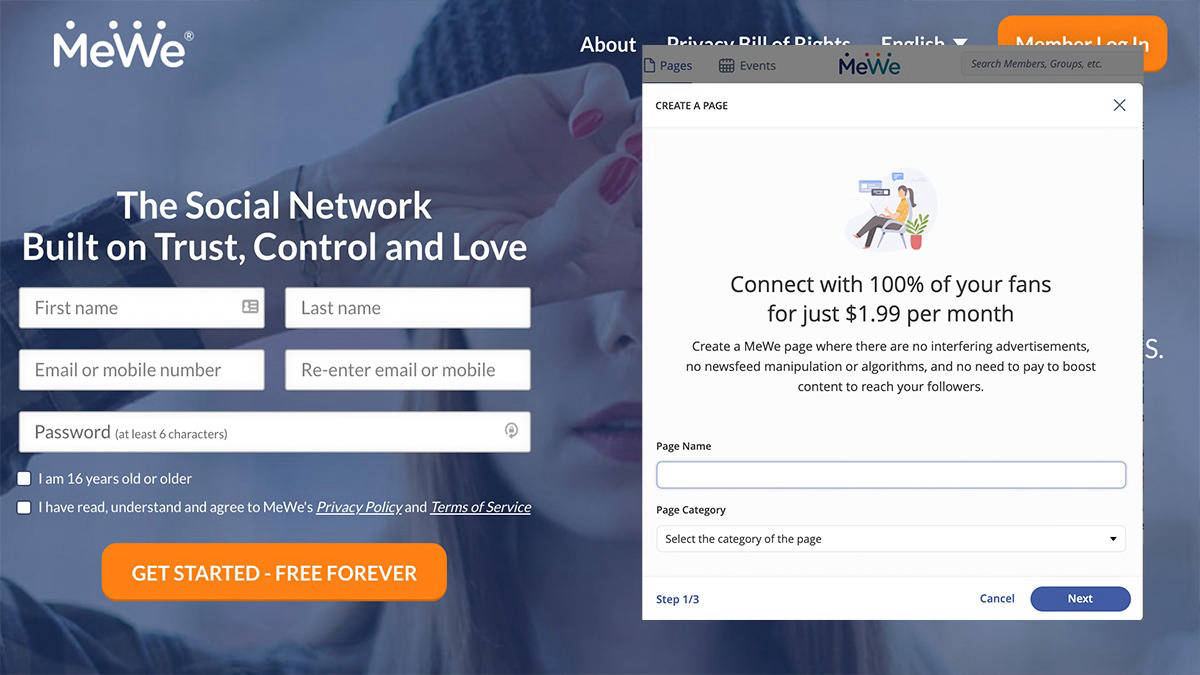The width and height of the screenshot is (1200, 675).
Task: Click the MeWe logo in the app header
Action: pos(869,64)
